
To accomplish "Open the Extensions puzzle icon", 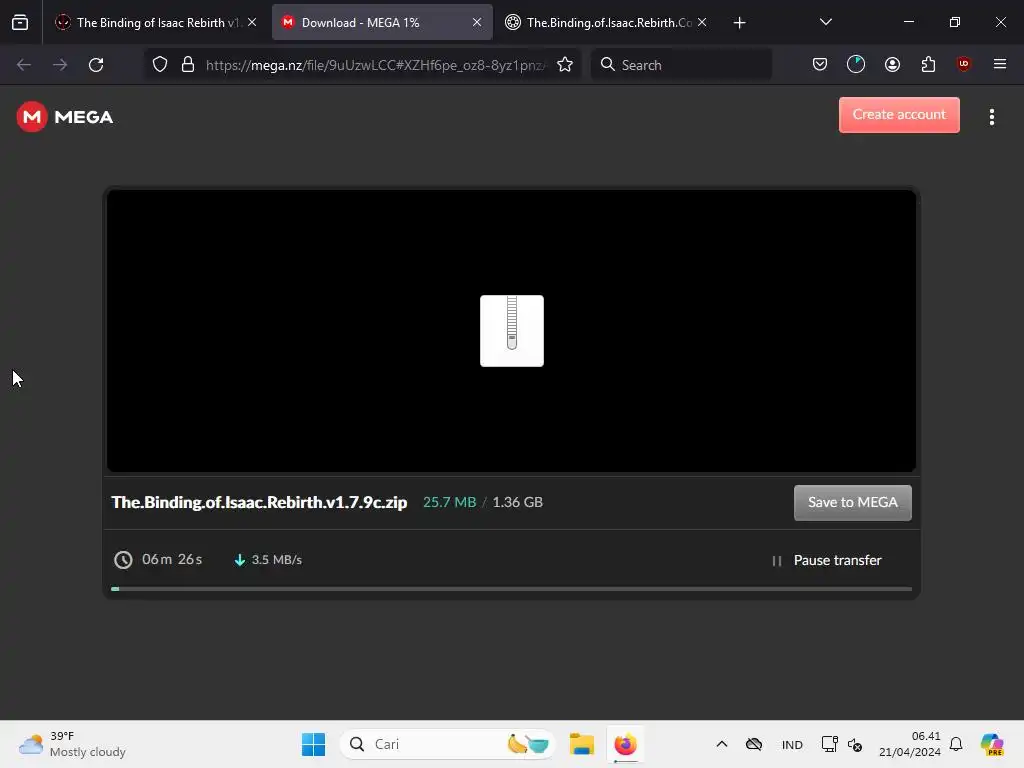I will click(928, 65).
